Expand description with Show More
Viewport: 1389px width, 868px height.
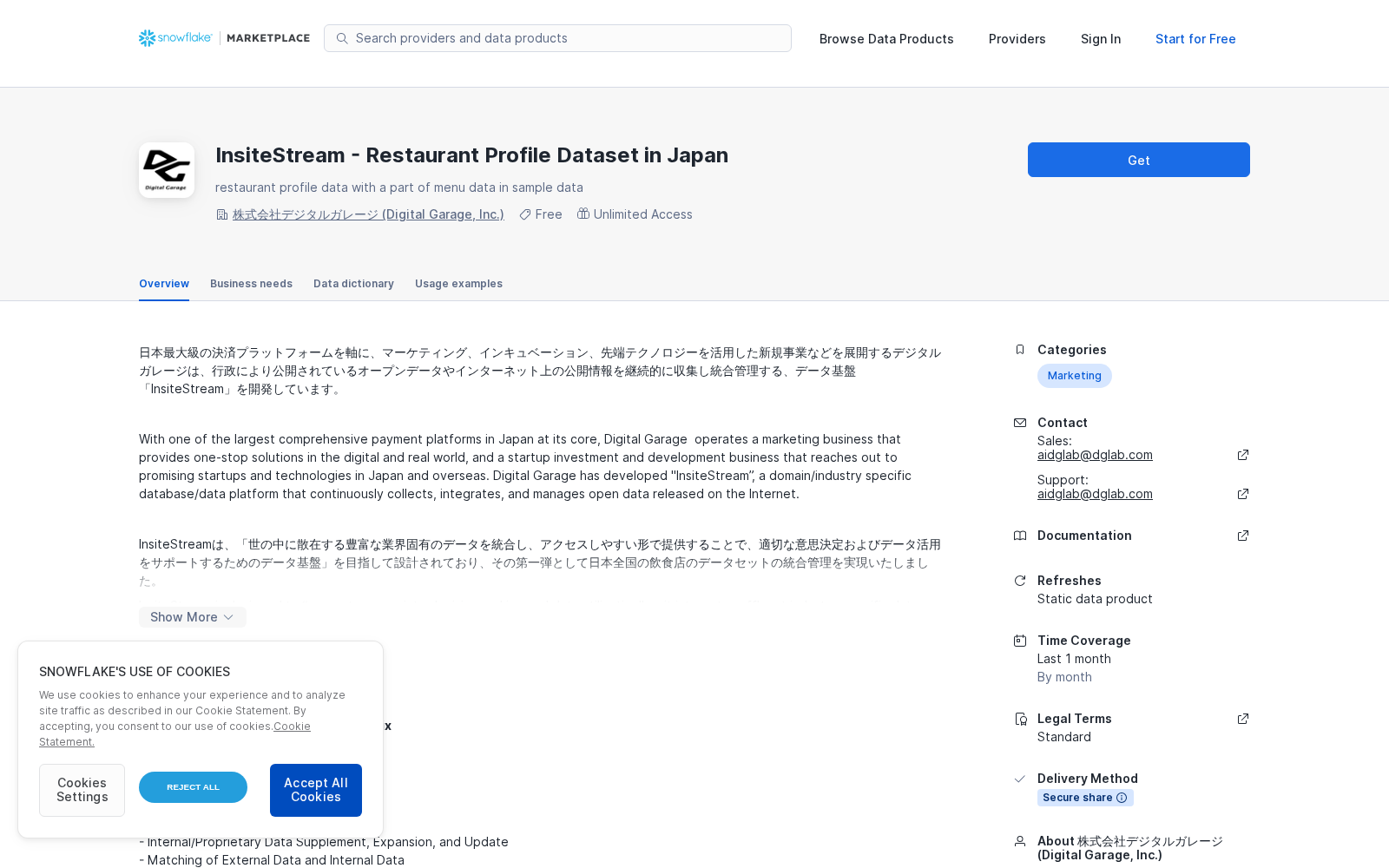(193, 617)
